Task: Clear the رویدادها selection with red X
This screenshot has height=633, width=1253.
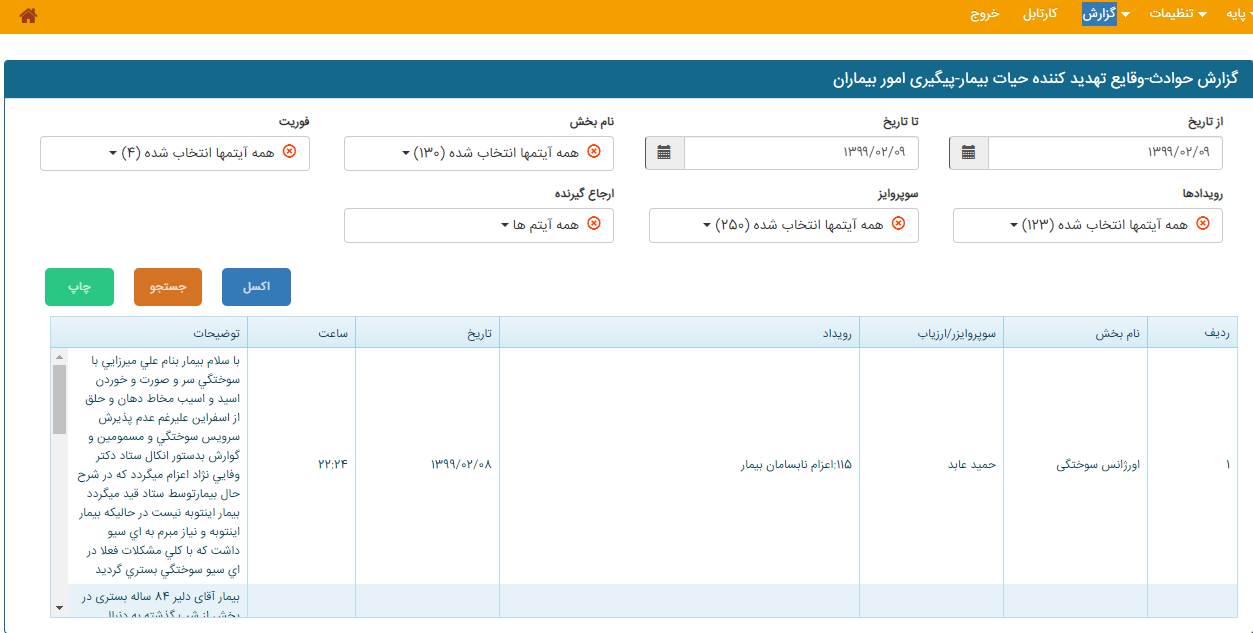Action: point(1202,224)
